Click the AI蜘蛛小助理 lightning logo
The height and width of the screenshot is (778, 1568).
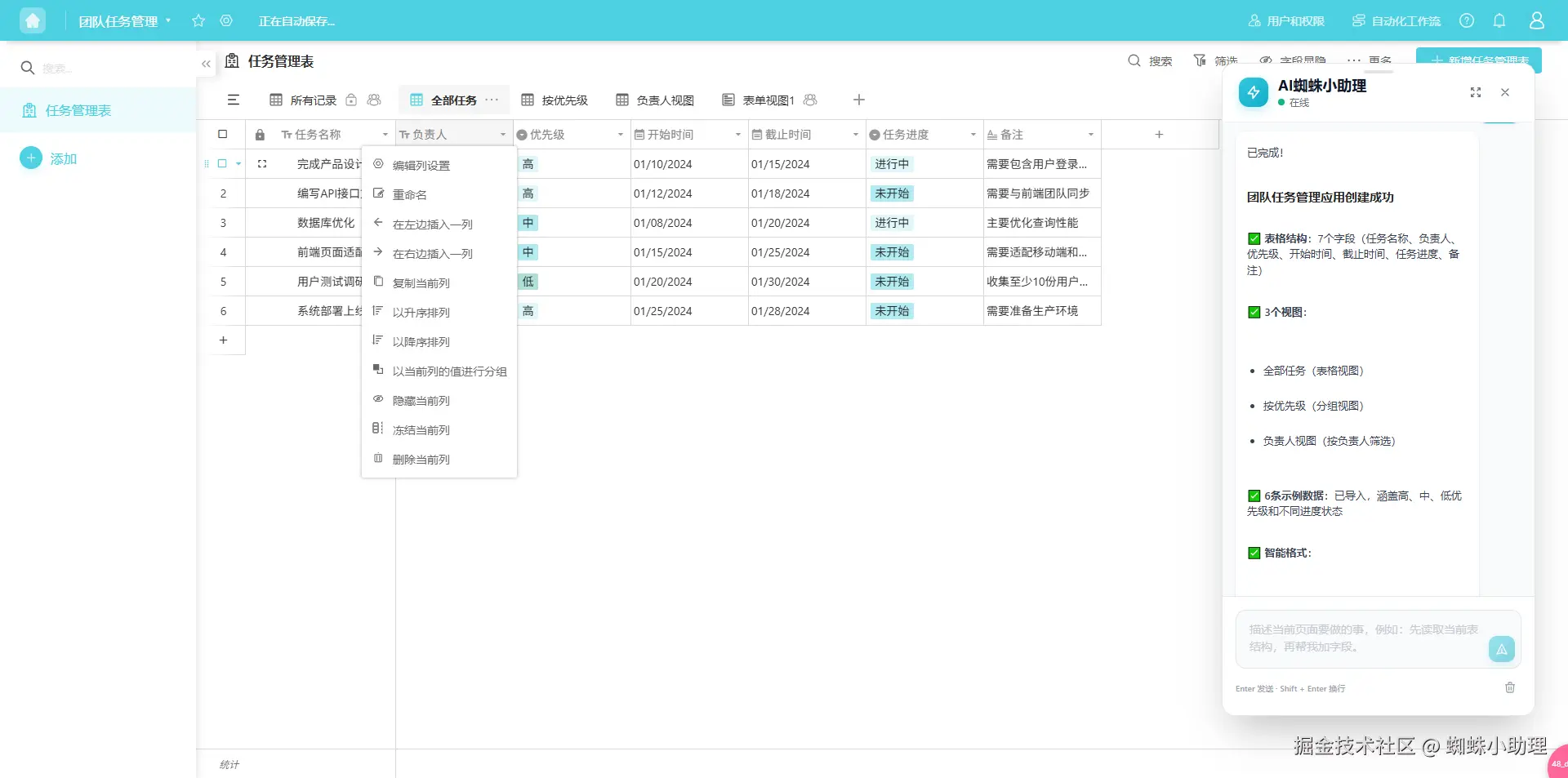[x=1254, y=92]
